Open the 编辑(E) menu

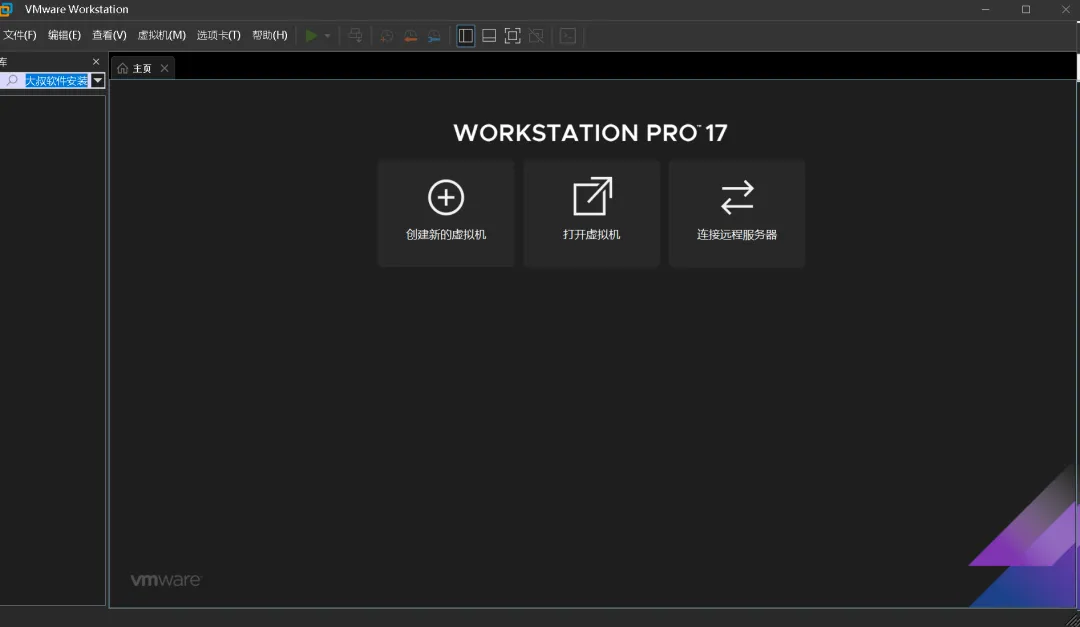(x=64, y=35)
